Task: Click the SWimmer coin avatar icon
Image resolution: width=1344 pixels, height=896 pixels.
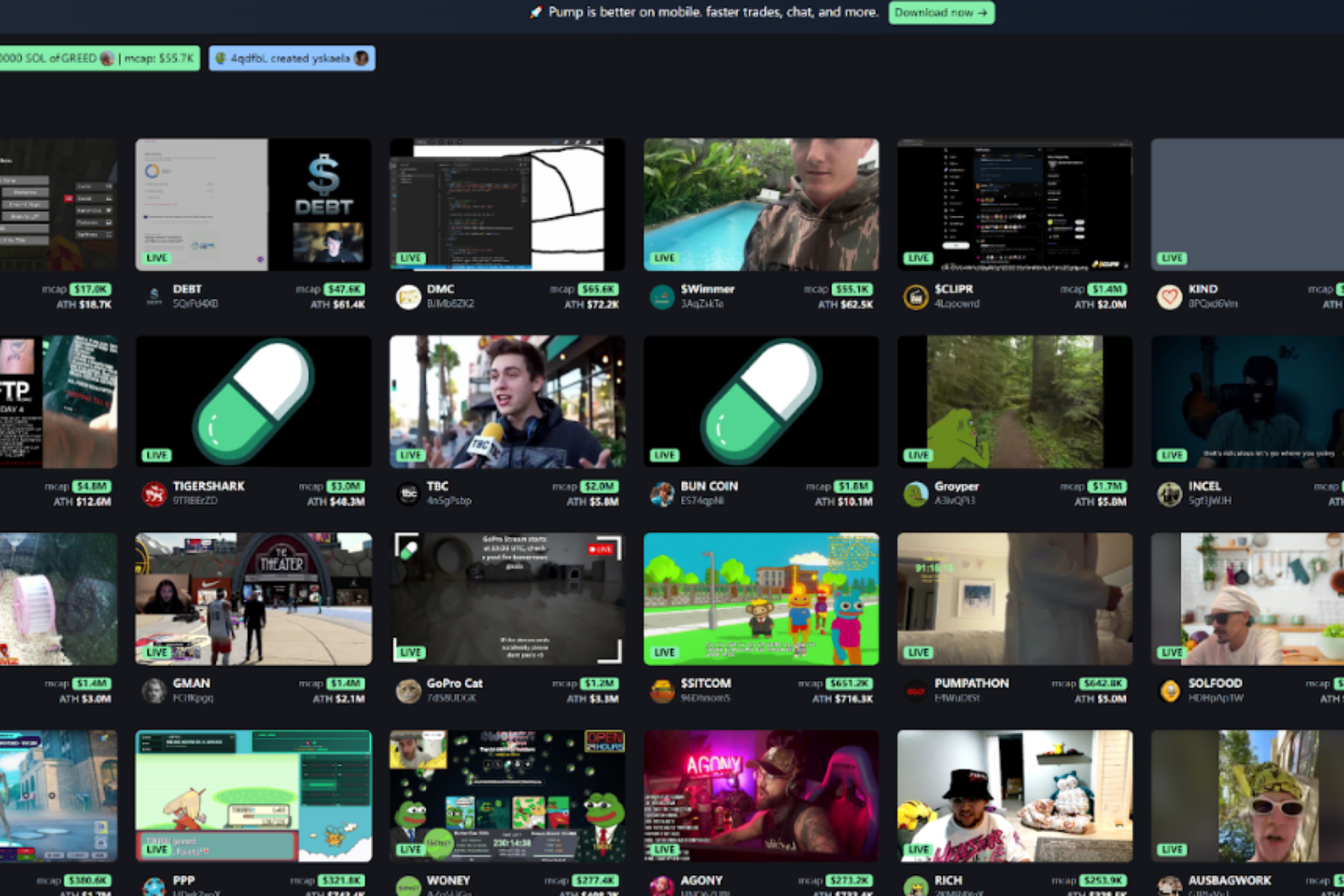Action: click(x=662, y=296)
